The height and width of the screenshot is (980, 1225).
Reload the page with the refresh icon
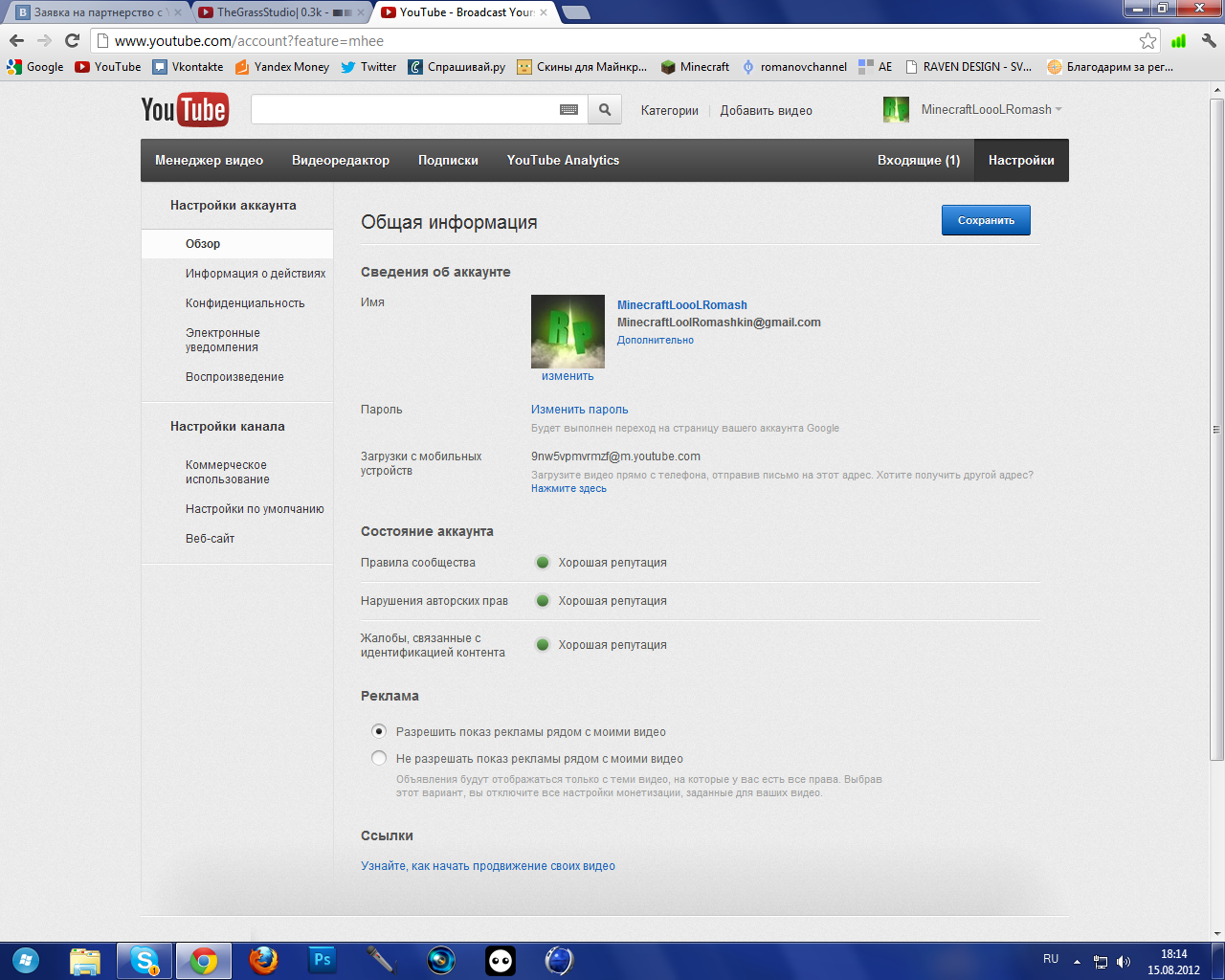click(72, 40)
